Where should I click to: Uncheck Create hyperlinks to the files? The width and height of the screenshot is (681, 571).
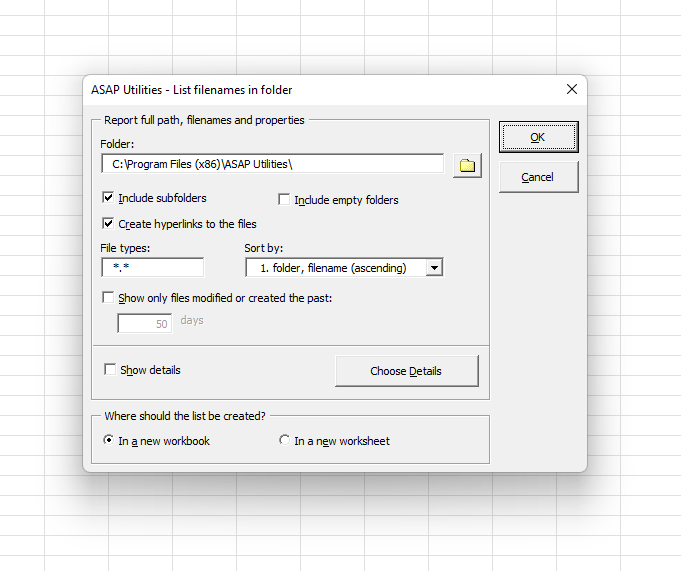[x=108, y=224]
